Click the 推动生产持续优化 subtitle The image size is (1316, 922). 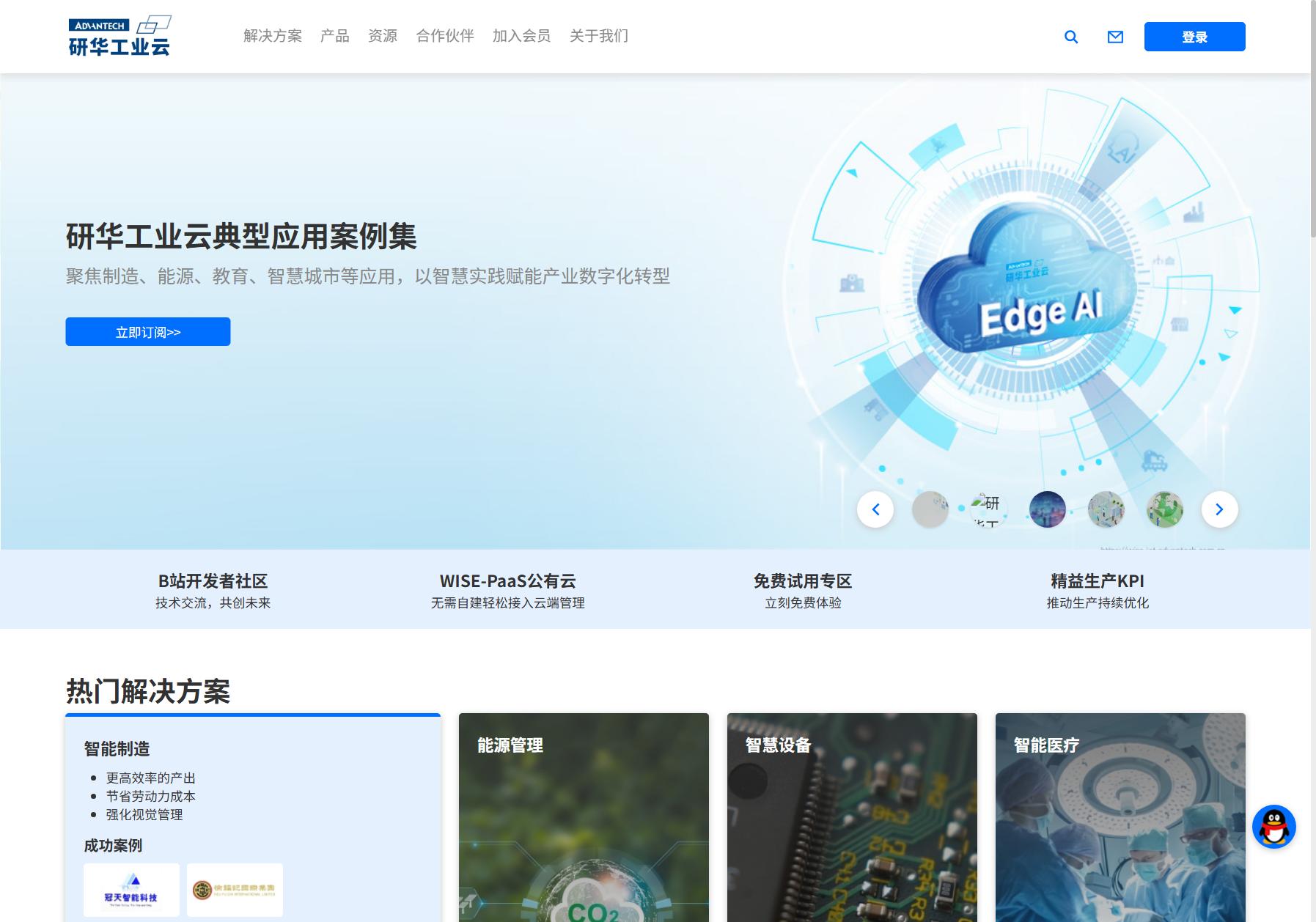click(1098, 602)
